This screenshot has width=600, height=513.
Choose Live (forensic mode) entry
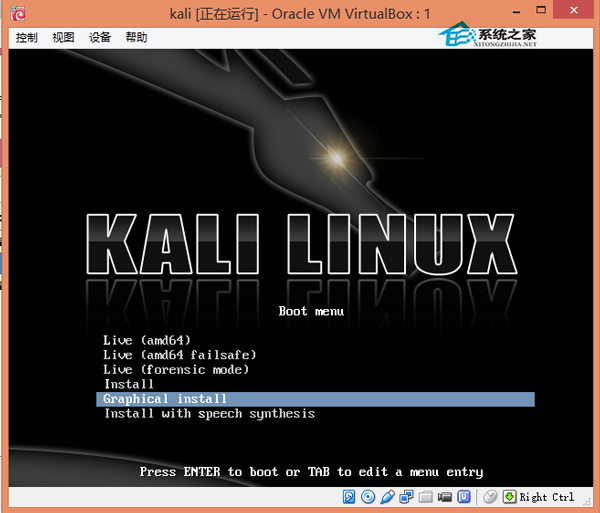[176, 370]
